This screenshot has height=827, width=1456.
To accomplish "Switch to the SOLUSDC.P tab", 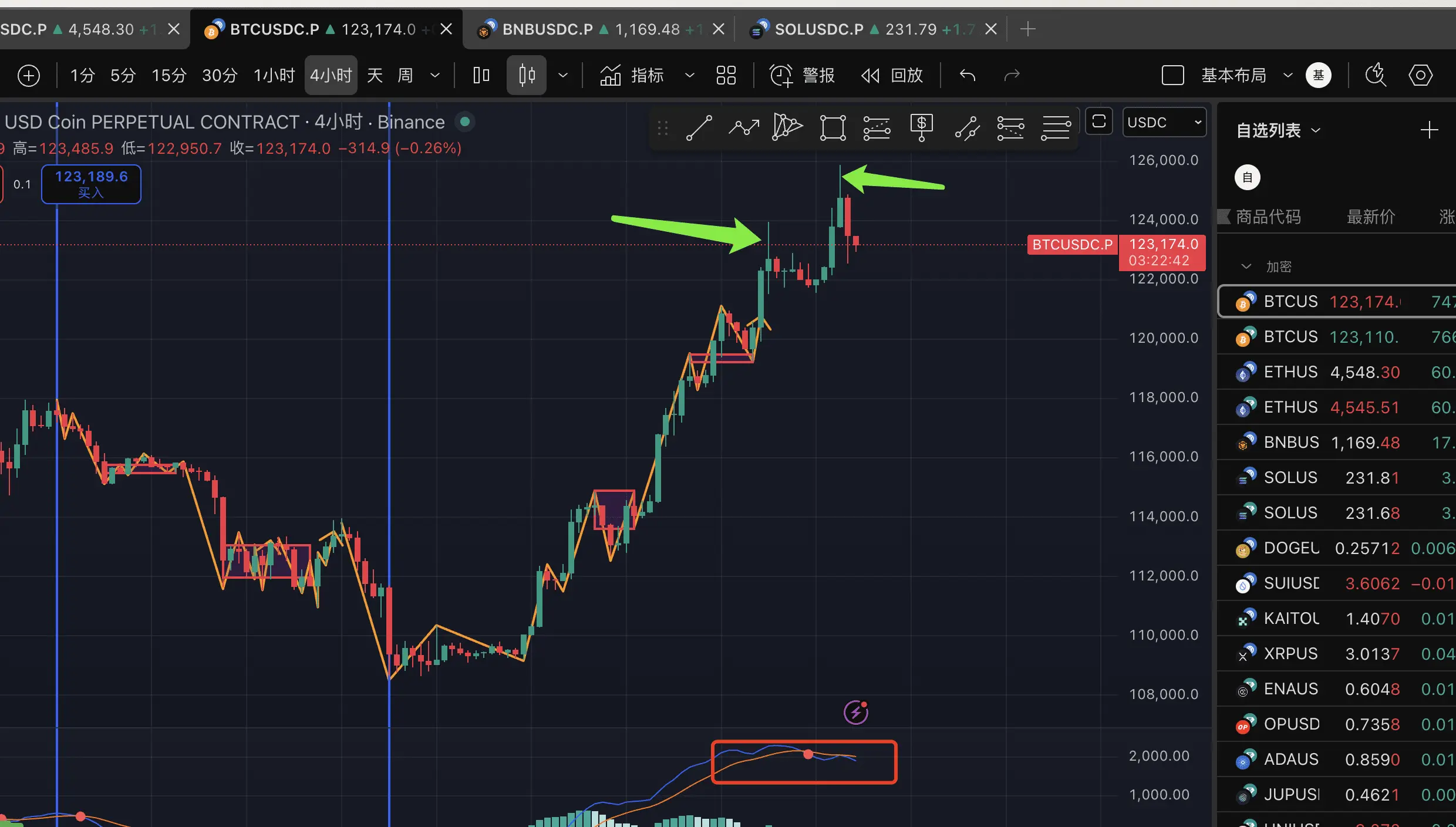I will click(818, 29).
